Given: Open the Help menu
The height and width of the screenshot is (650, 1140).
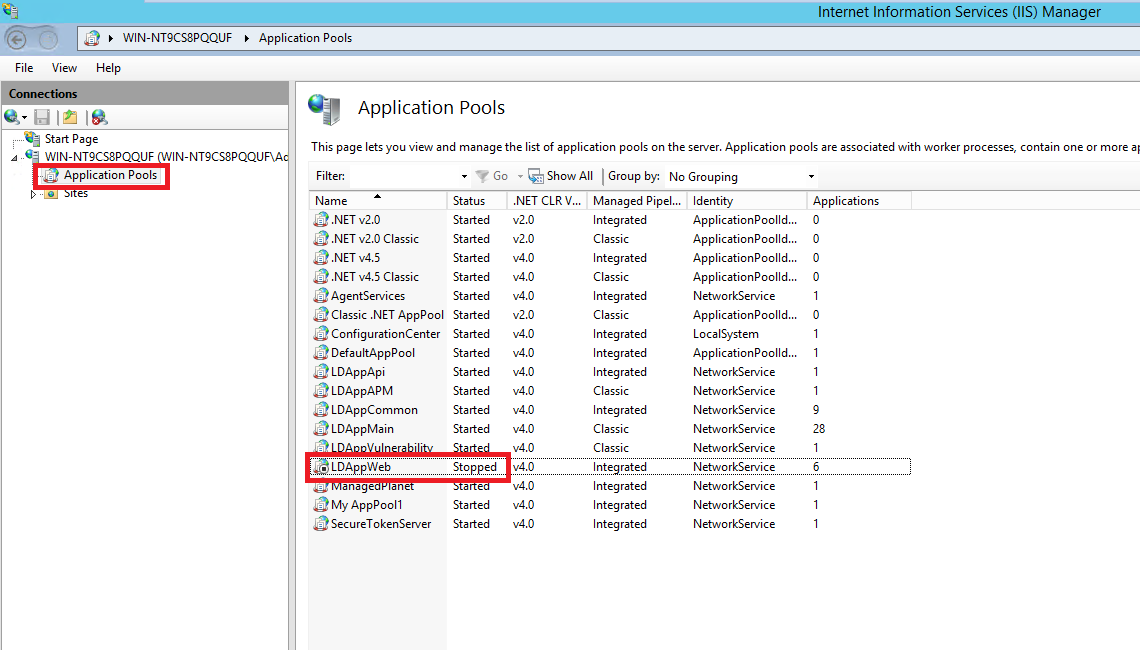Looking at the screenshot, I should [108, 68].
